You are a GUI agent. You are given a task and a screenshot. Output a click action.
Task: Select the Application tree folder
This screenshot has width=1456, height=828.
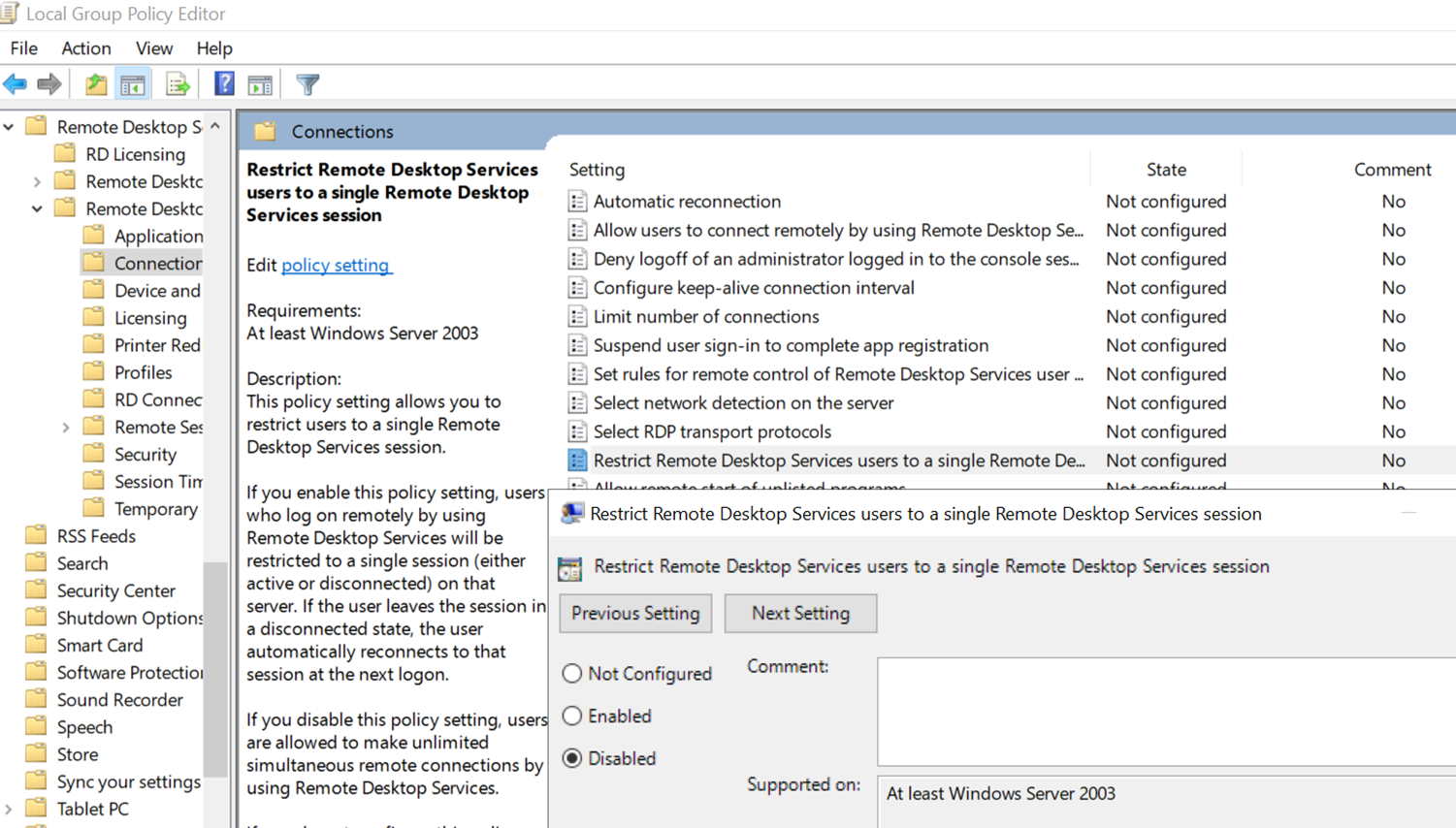click(158, 236)
